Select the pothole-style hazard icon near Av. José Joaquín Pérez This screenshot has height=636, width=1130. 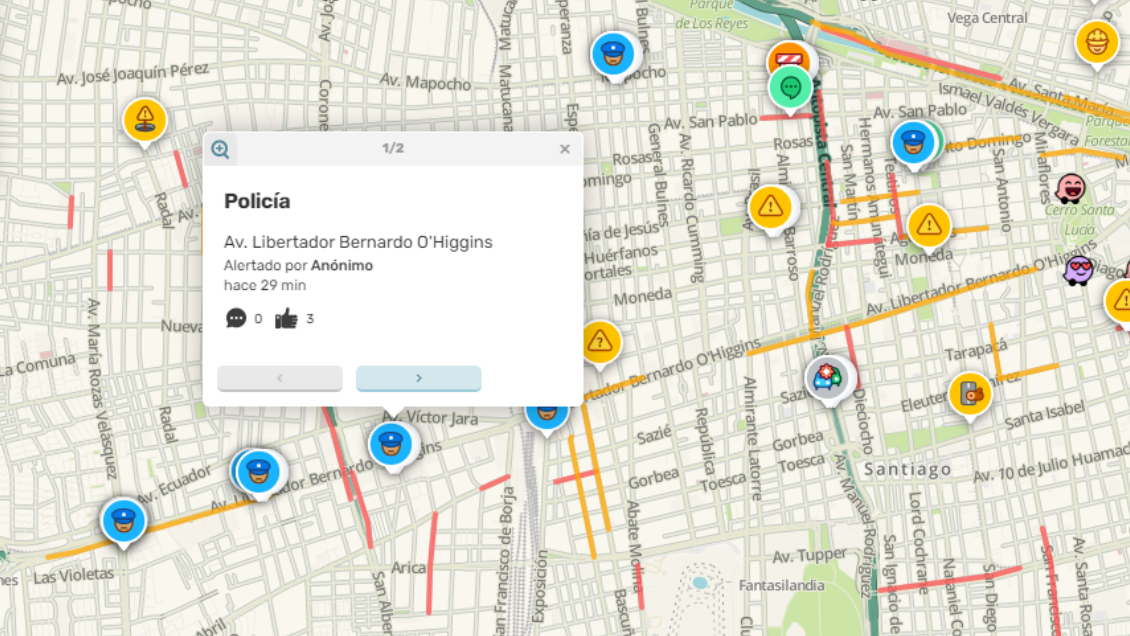coord(146,117)
